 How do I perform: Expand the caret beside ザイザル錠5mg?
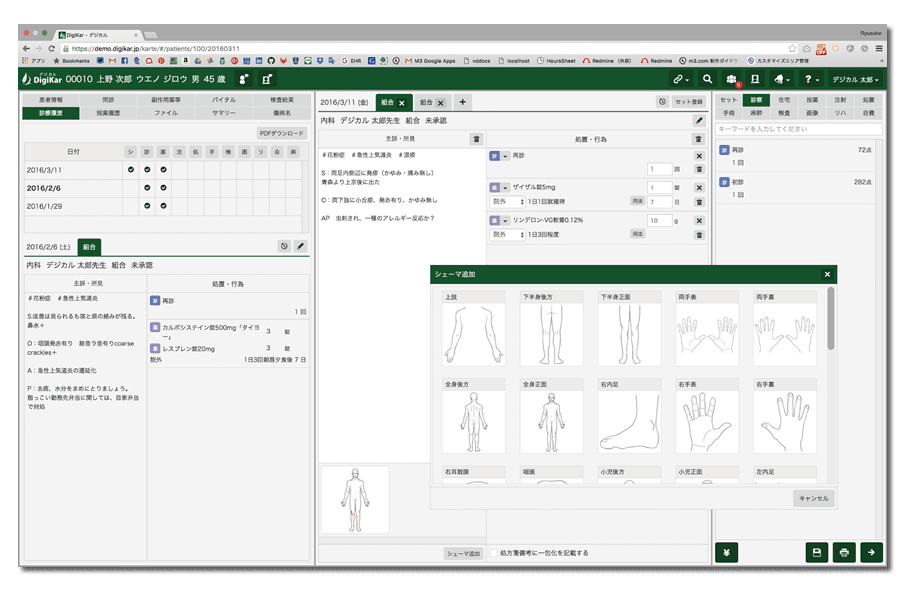click(x=505, y=188)
